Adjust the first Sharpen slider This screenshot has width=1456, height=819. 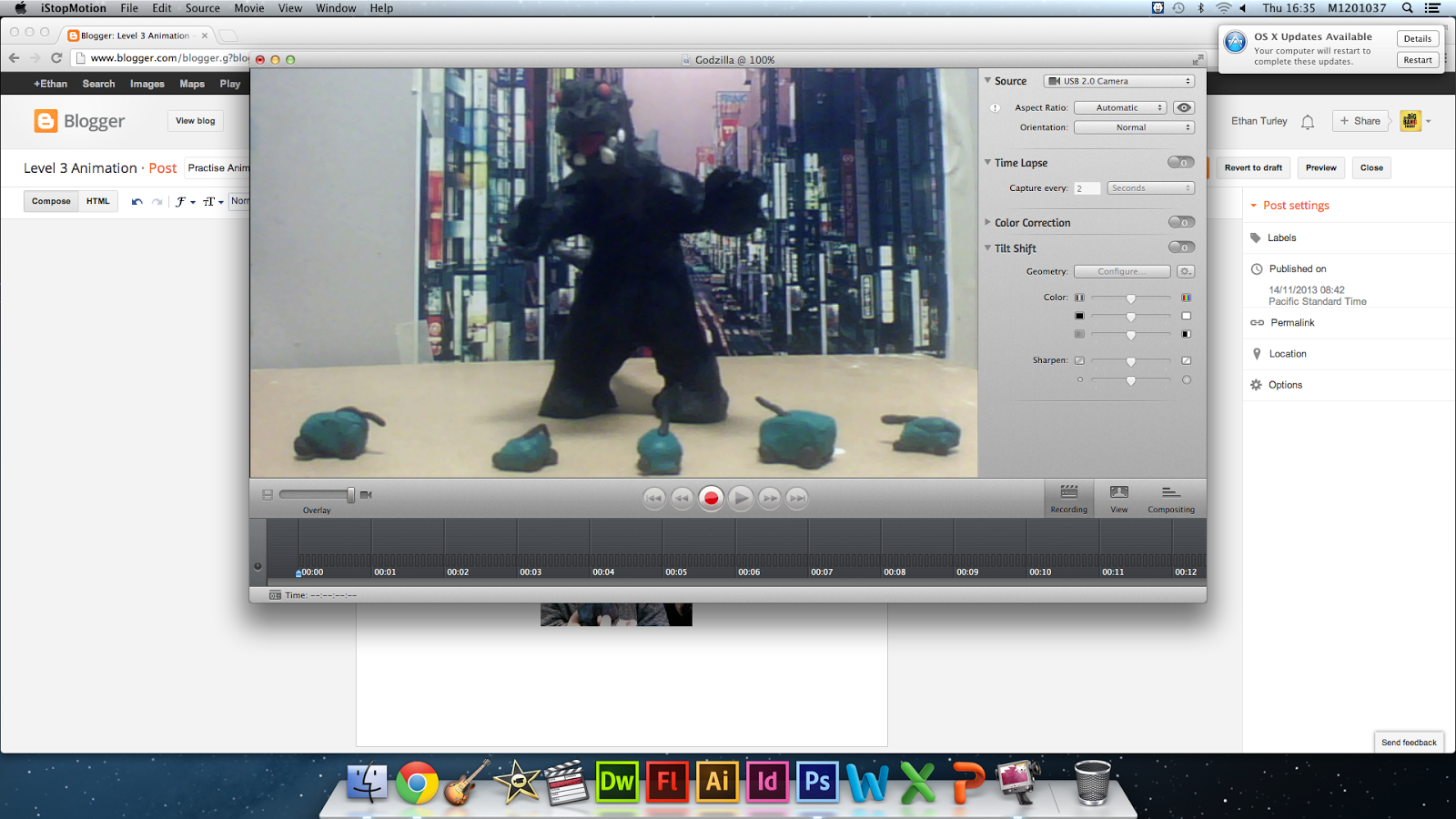coord(1130,361)
